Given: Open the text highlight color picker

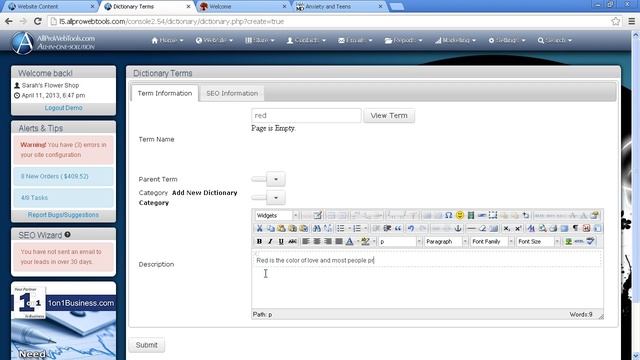Looking at the screenshot, I should tap(365, 242).
